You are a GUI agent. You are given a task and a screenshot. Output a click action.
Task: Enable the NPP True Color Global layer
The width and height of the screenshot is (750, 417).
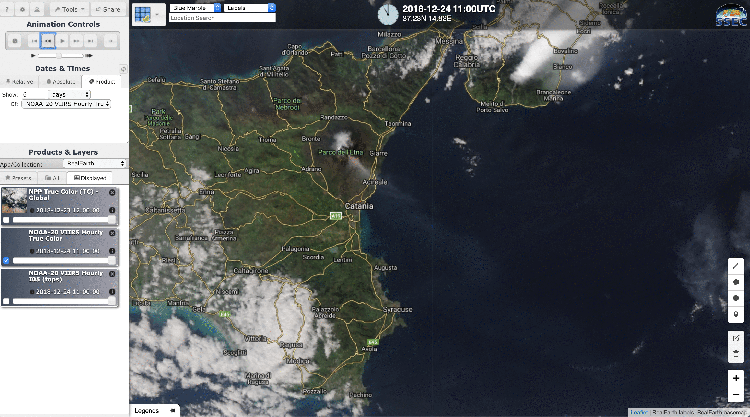pyautogui.click(x=7, y=220)
